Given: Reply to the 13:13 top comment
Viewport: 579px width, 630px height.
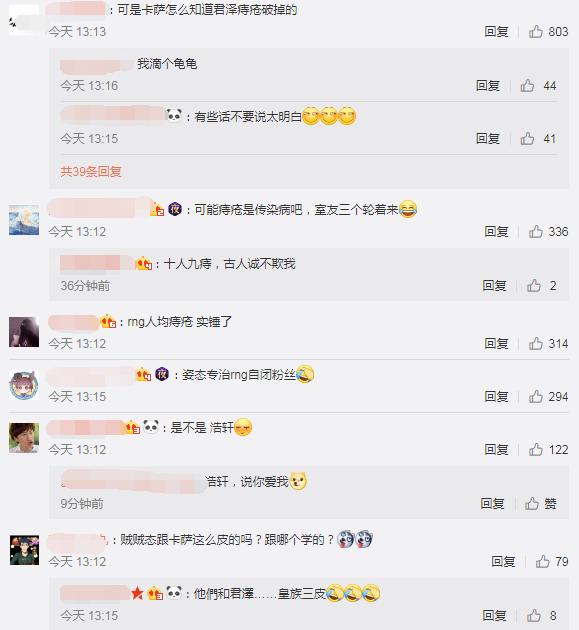Looking at the screenshot, I should pos(496,31).
